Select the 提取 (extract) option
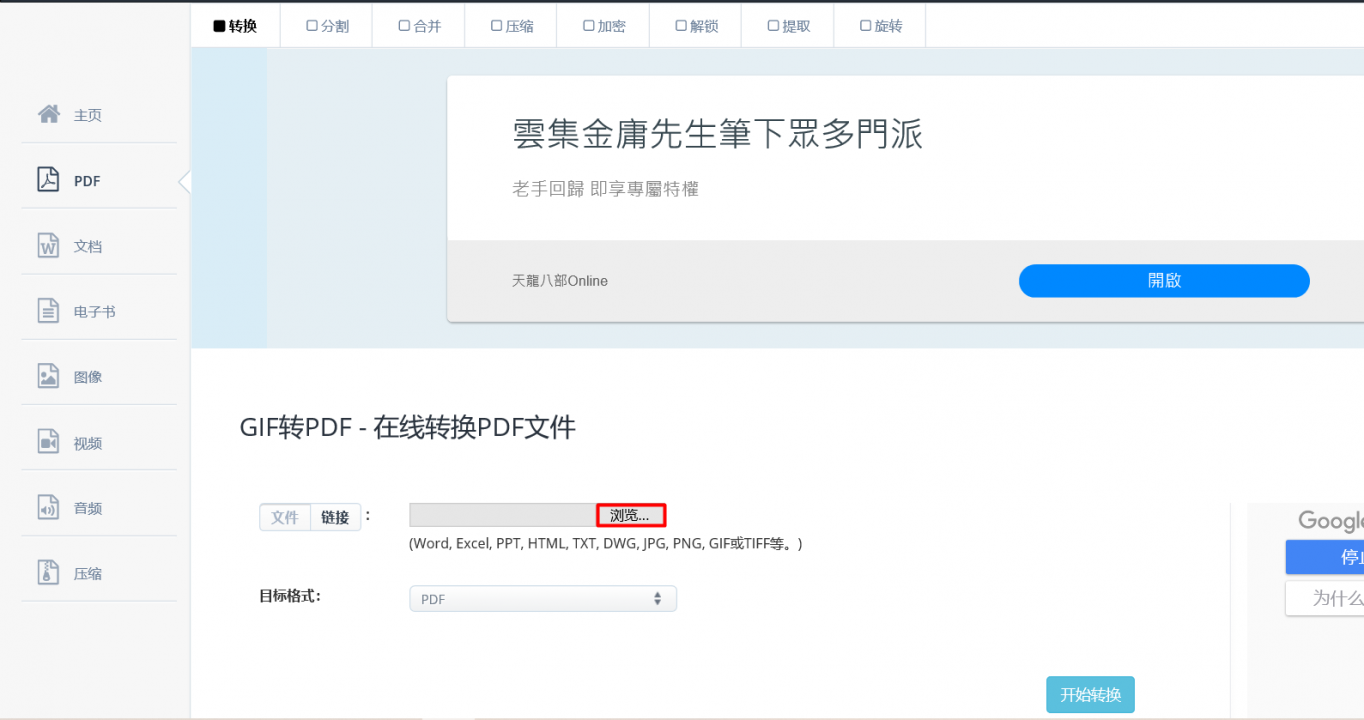The height and width of the screenshot is (720, 1364). pos(788,26)
